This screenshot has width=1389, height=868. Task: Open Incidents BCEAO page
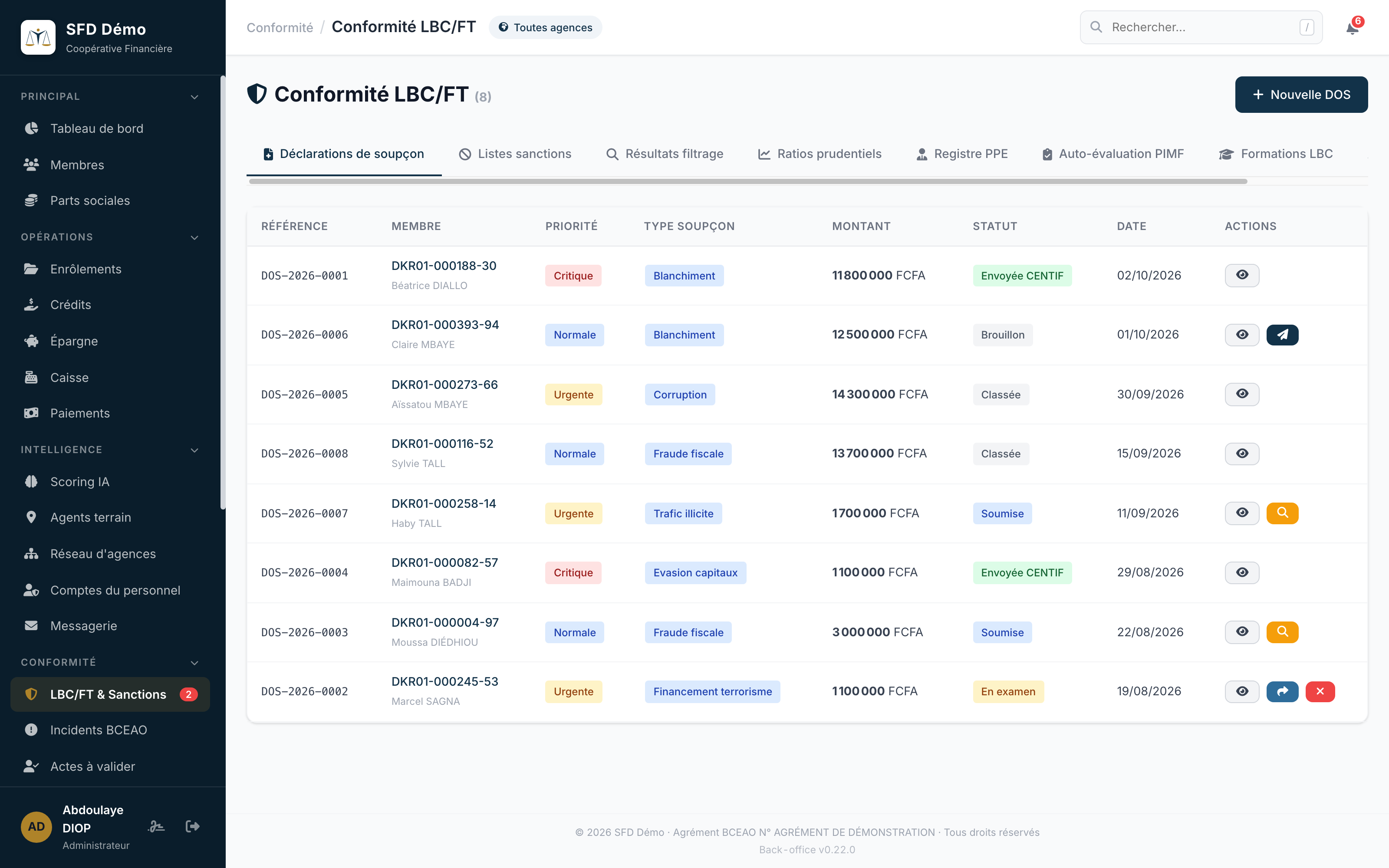tap(110, 730)
